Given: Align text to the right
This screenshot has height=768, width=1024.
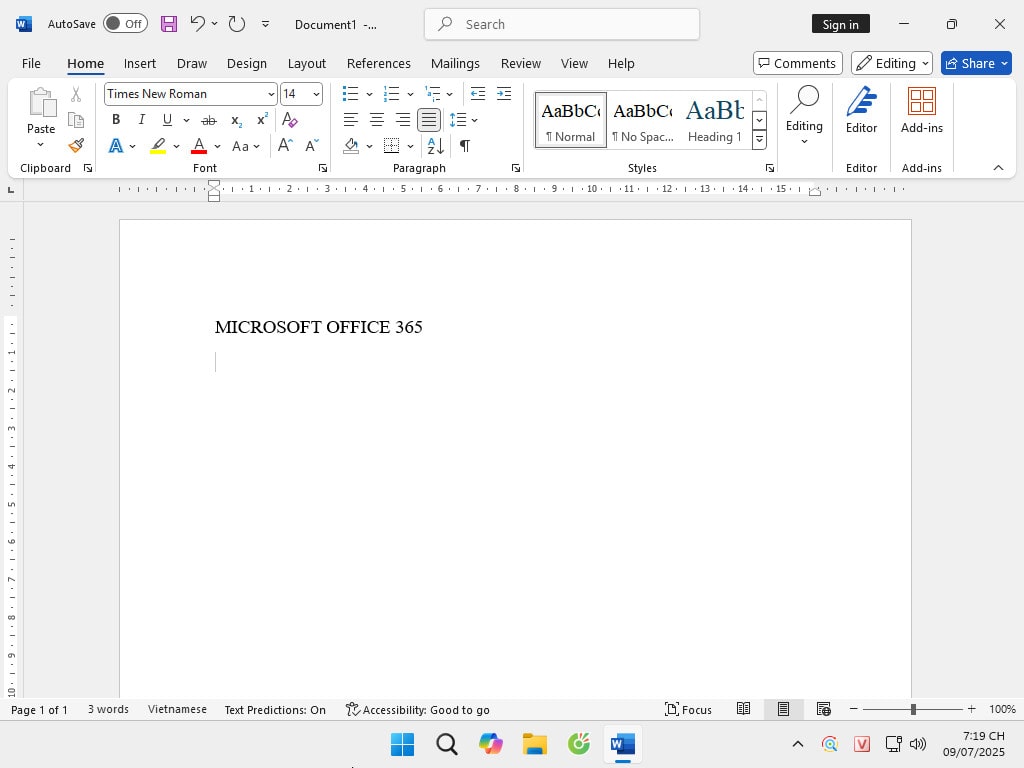Looking at the screenshot, I should (x=403, y=120).
